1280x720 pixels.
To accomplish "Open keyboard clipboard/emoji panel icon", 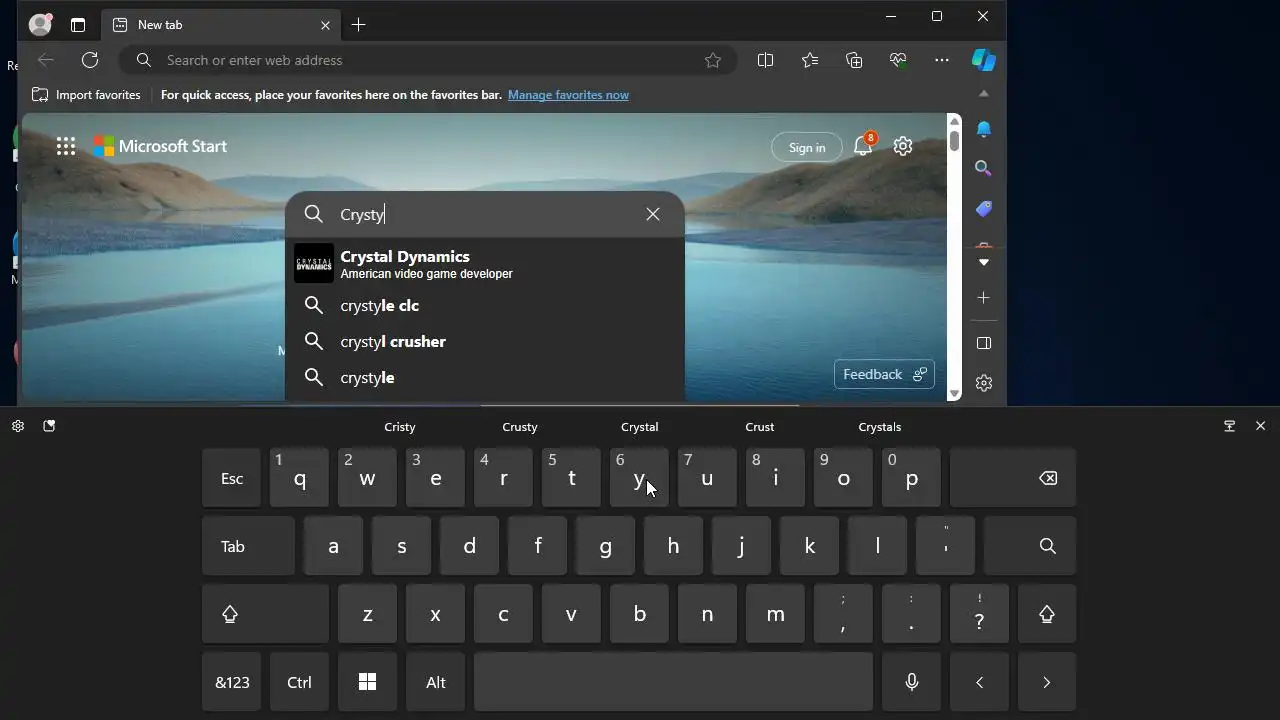I will click(49, 426).
